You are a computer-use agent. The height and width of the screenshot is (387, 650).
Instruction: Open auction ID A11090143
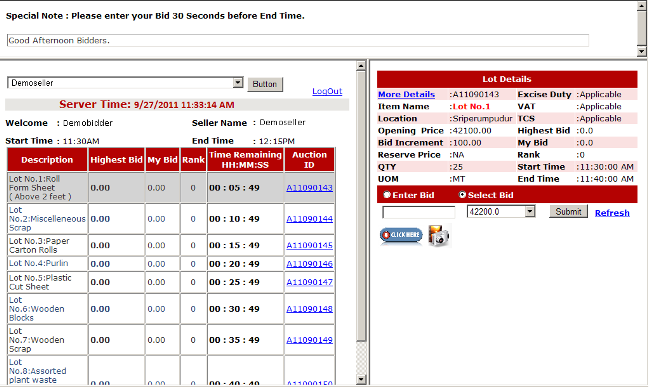[309, 188]
